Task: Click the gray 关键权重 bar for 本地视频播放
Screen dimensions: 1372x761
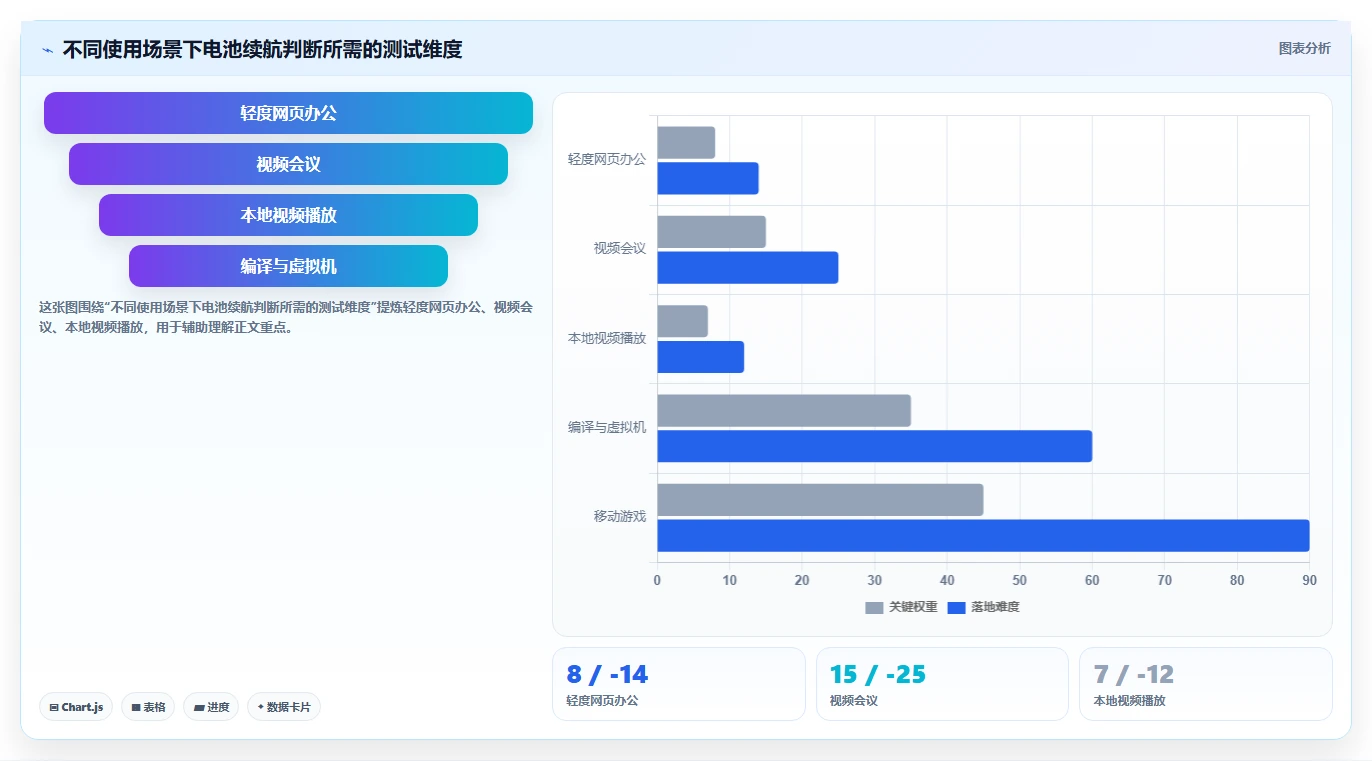Action: coord(682,321)
